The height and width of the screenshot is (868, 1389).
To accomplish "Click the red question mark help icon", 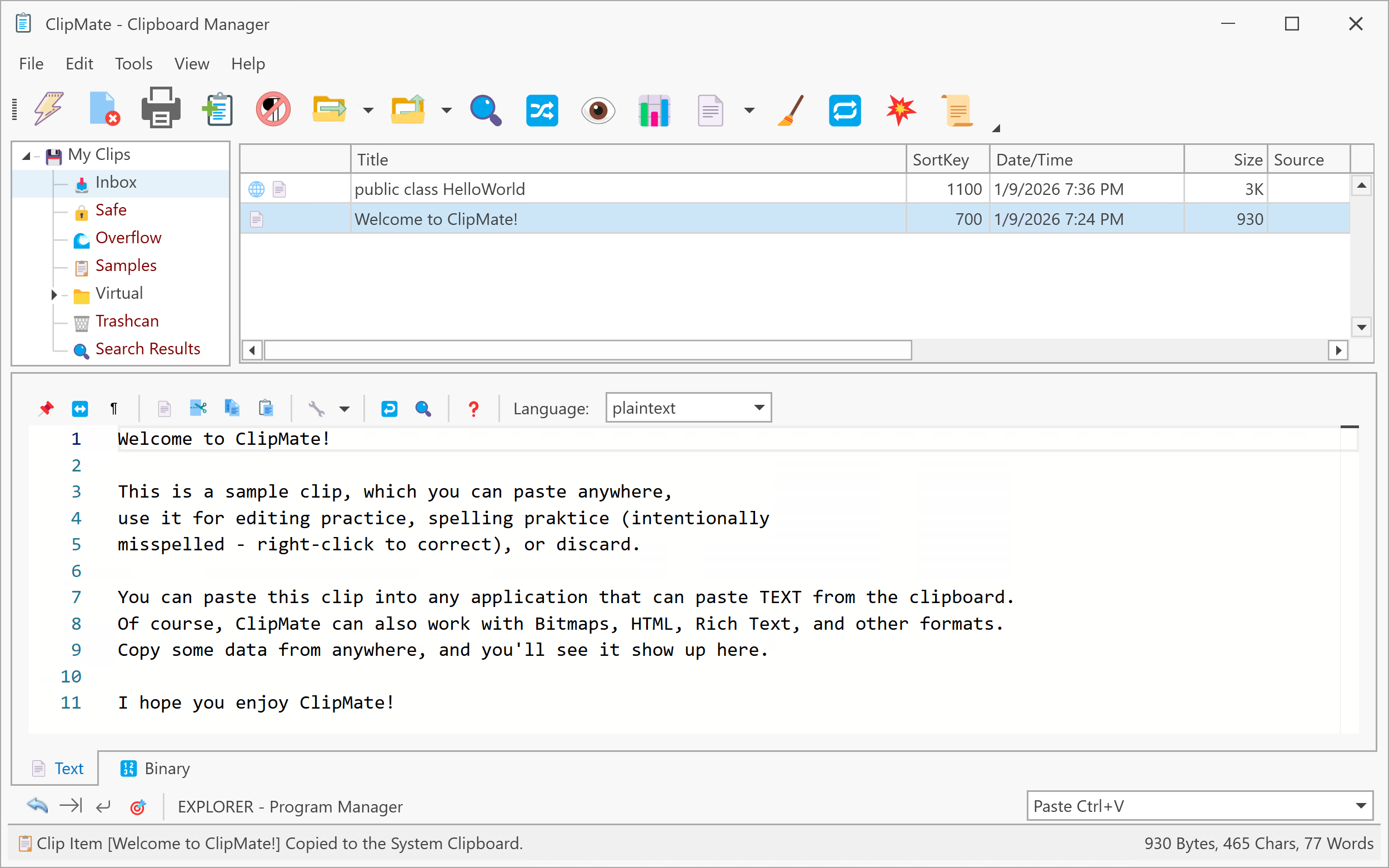I will 473,409.
